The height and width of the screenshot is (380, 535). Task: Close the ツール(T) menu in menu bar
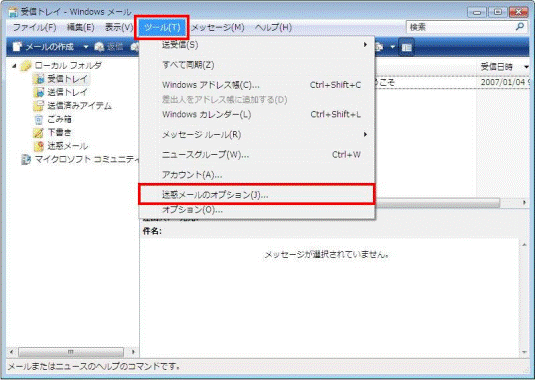pyautogui.click(x=162, y=27)
